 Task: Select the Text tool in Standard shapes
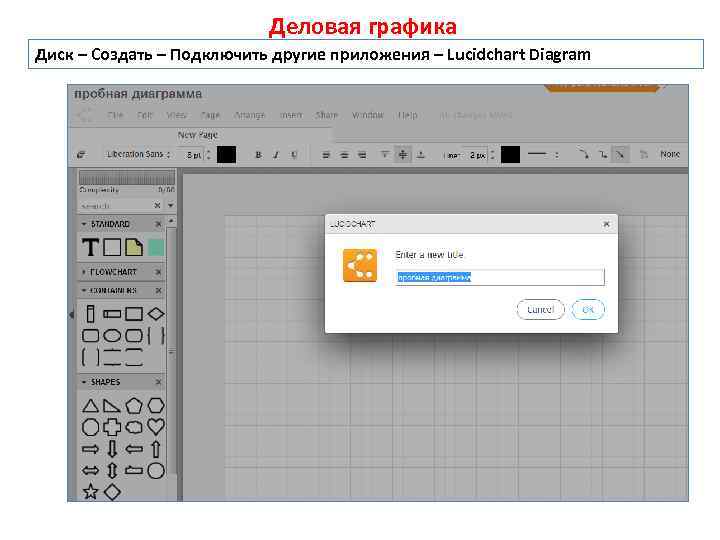90,247
